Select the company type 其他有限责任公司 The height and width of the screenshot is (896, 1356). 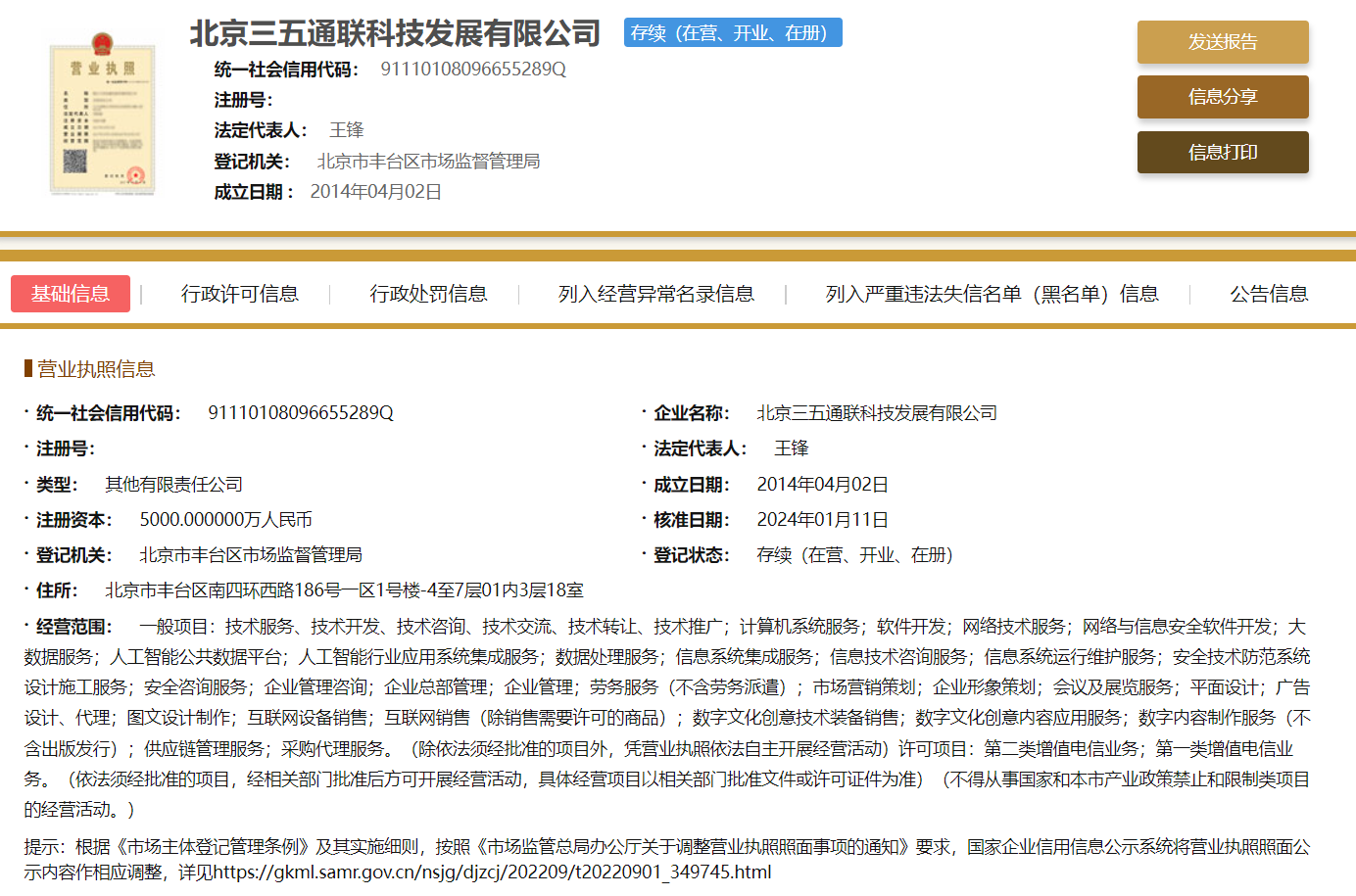(173, 485)
